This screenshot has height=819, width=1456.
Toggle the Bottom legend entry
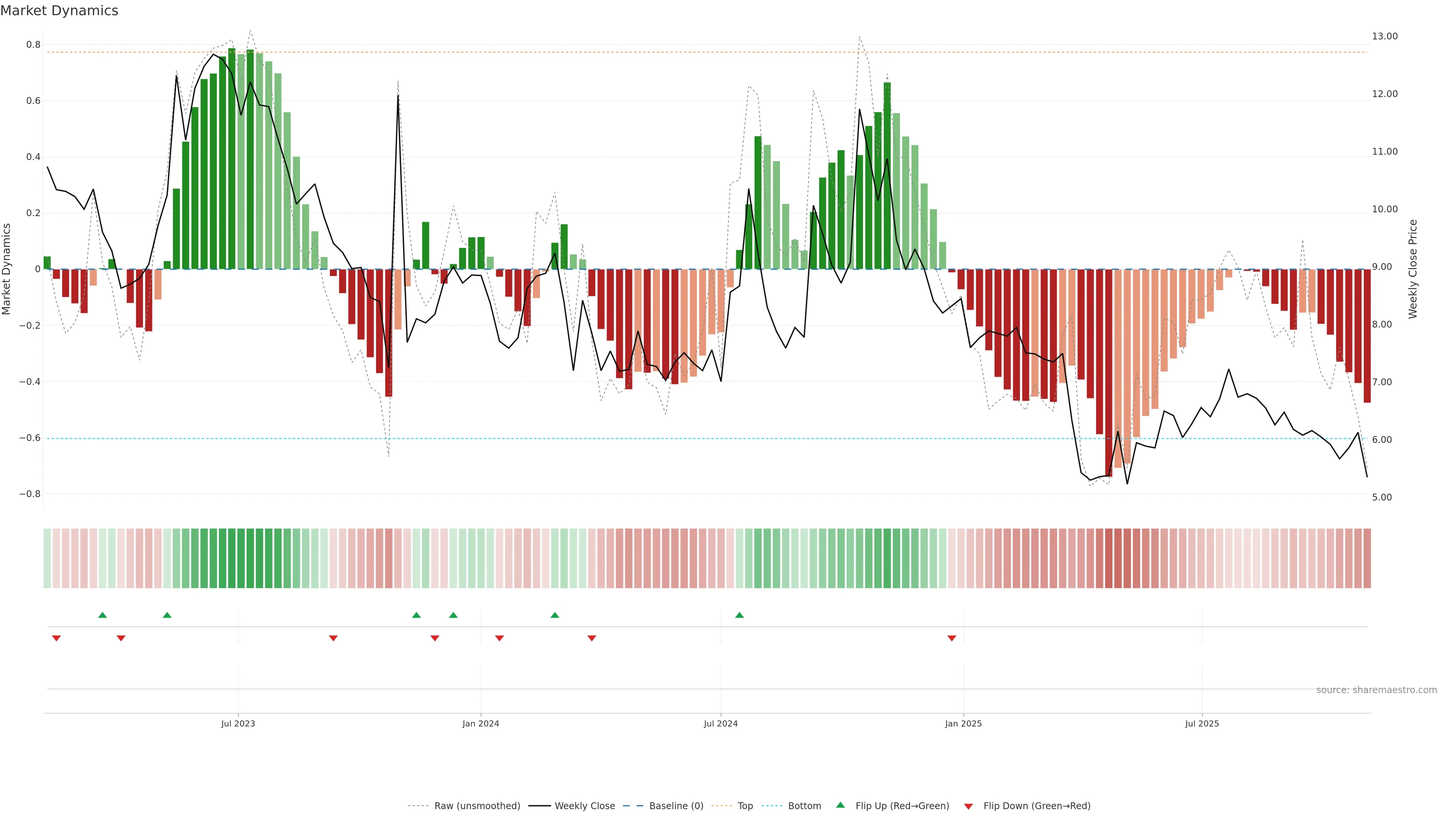804,806
